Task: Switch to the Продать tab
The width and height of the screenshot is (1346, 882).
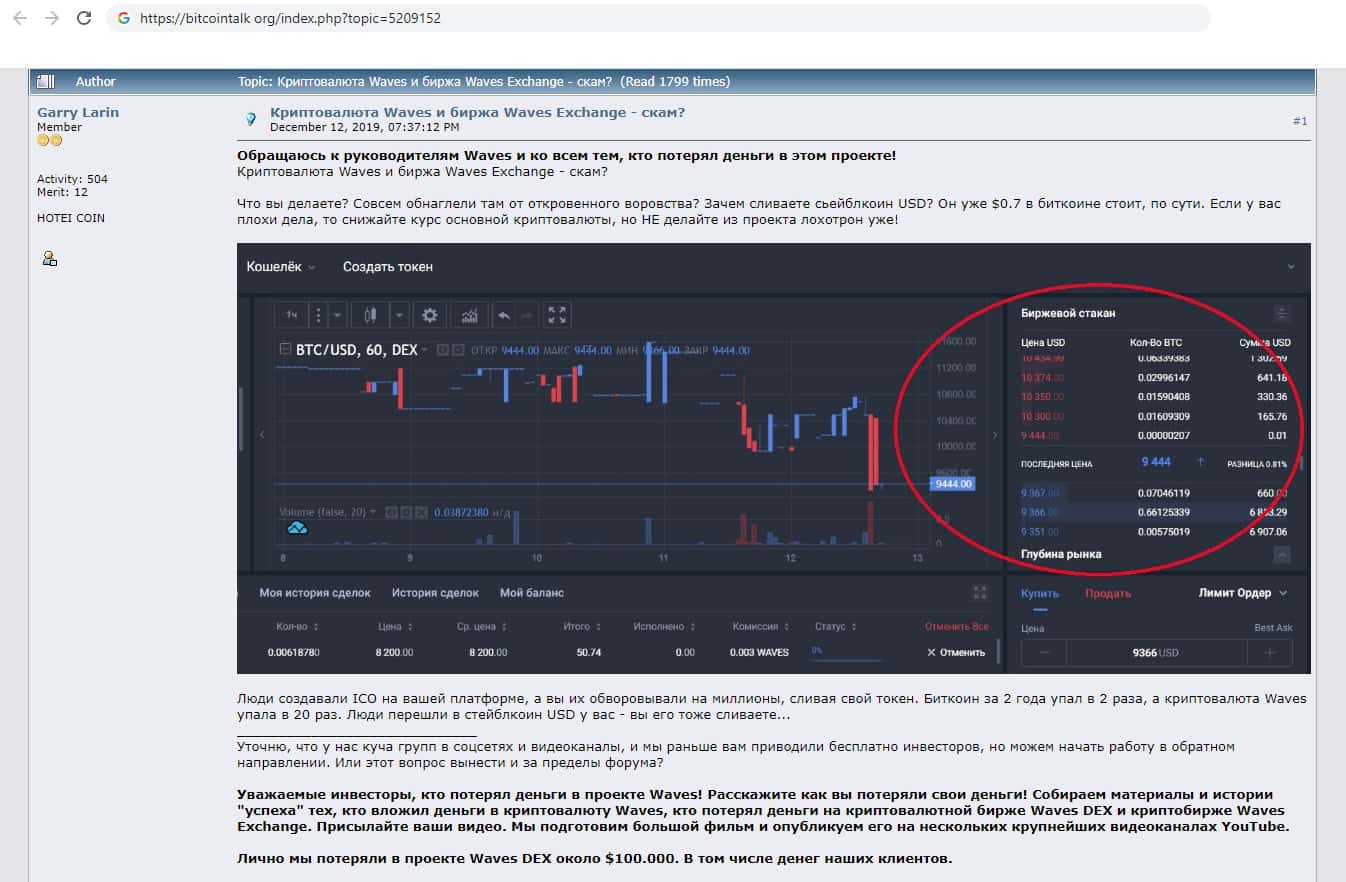Action: pyautogui.click(x=1108, y=593)
